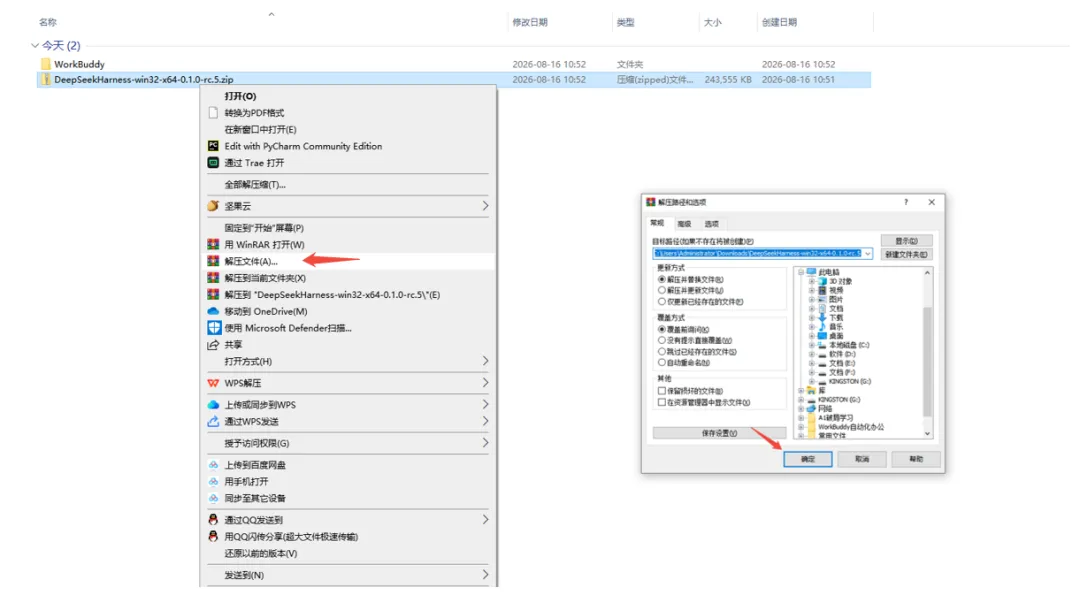
Task: Sort by the 修改日期 column header
Action: (530, 23)
